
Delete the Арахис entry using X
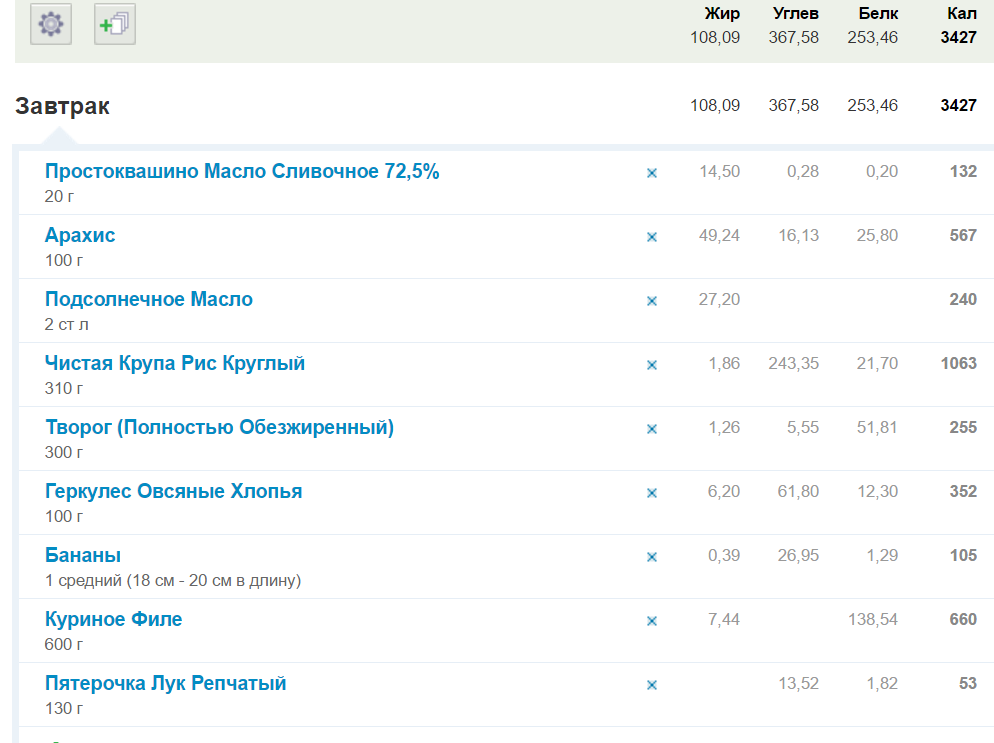click(652, 237)
